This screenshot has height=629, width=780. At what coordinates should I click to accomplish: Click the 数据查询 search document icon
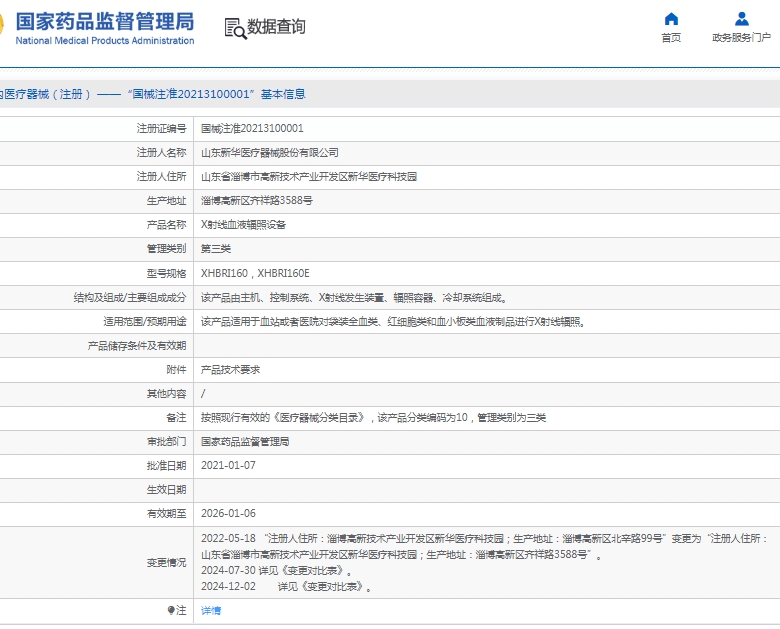tap(235, 28)
